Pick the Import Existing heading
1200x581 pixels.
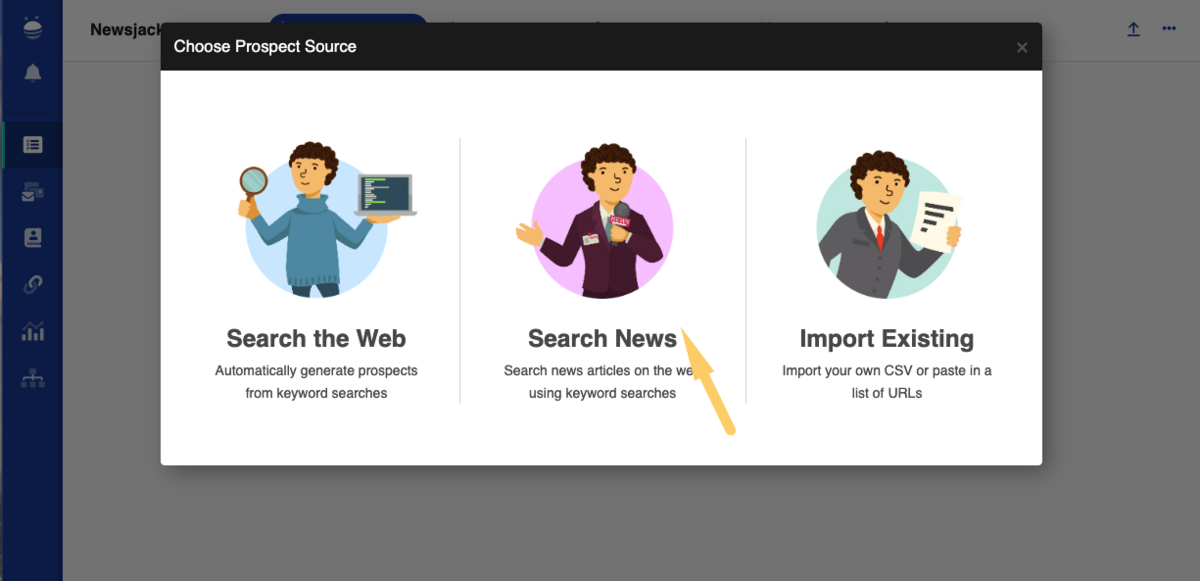click(x=887, y=338)
